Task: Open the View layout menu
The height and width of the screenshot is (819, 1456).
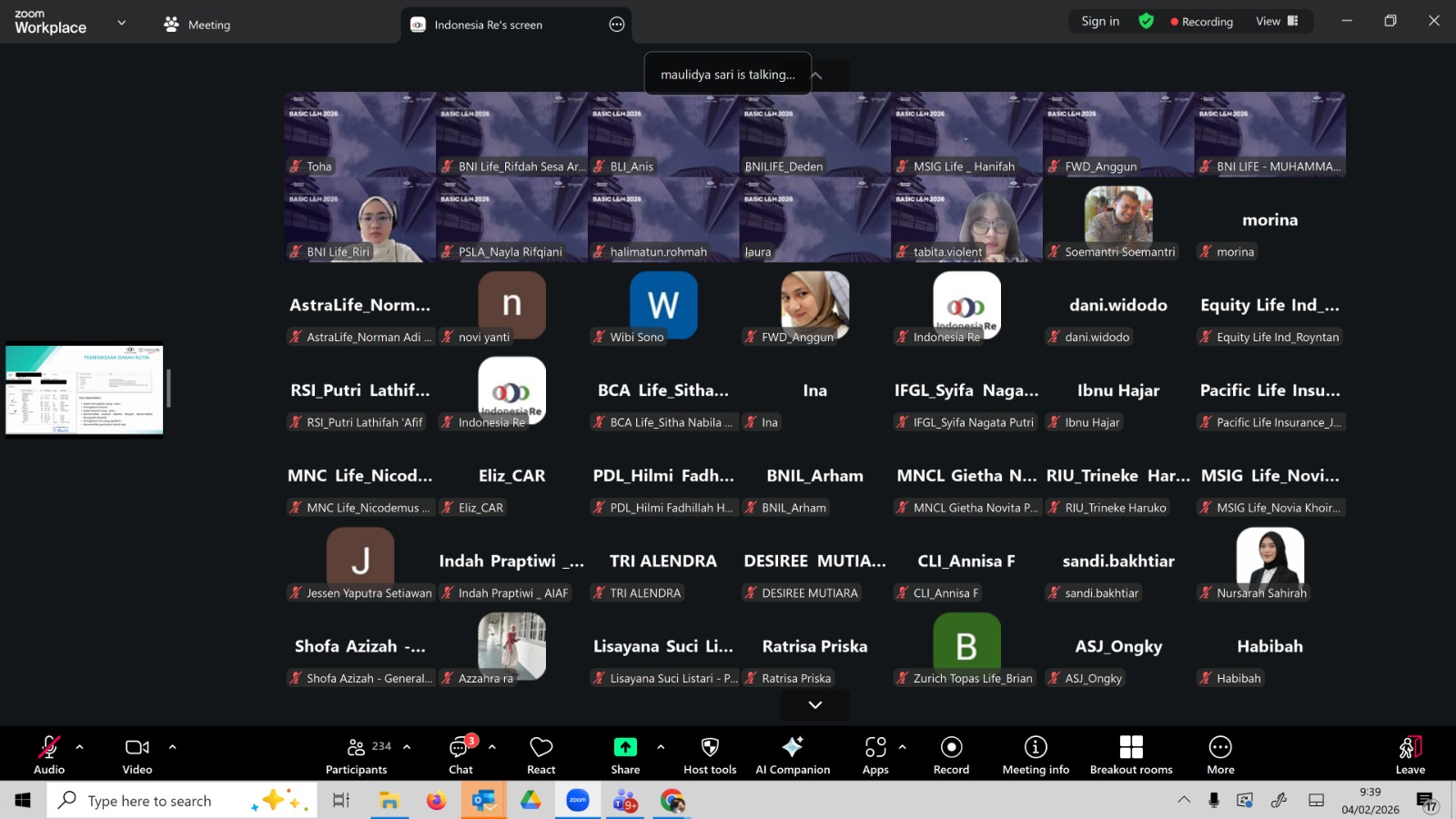Action: pos(1277,21)
